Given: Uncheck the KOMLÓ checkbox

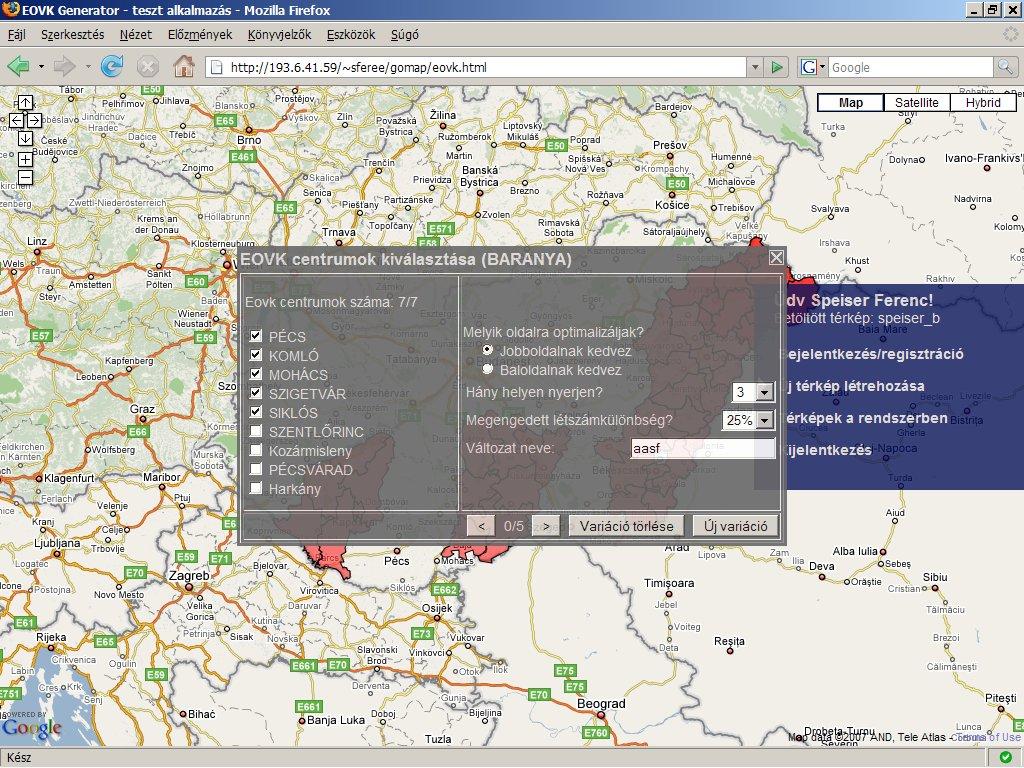Looking at the screenshot, I should tap(256, 355).
